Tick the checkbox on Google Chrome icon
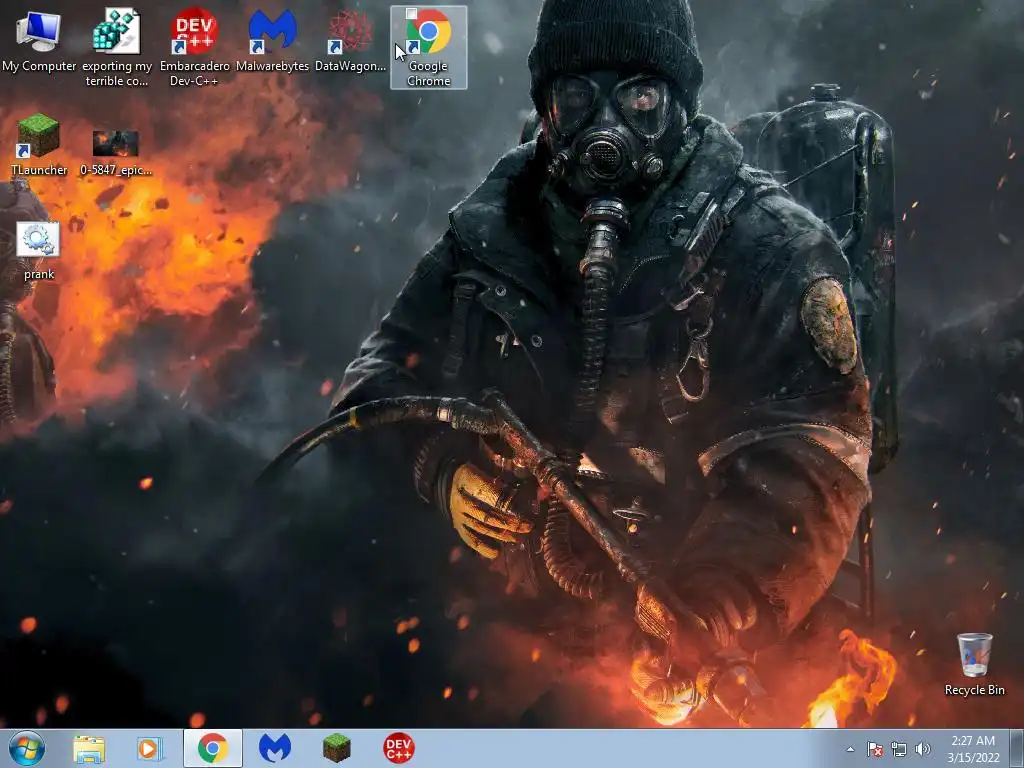This screenshot has height=768, width=1024. pyautogui.click(x=411, y=14)
